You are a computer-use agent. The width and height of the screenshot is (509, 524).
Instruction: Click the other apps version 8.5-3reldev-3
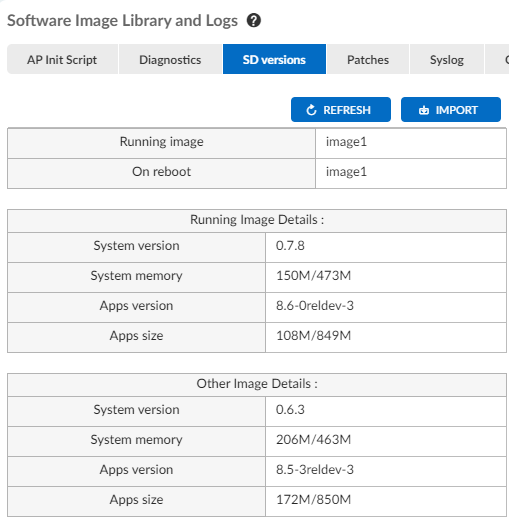[x=315, y=470]
